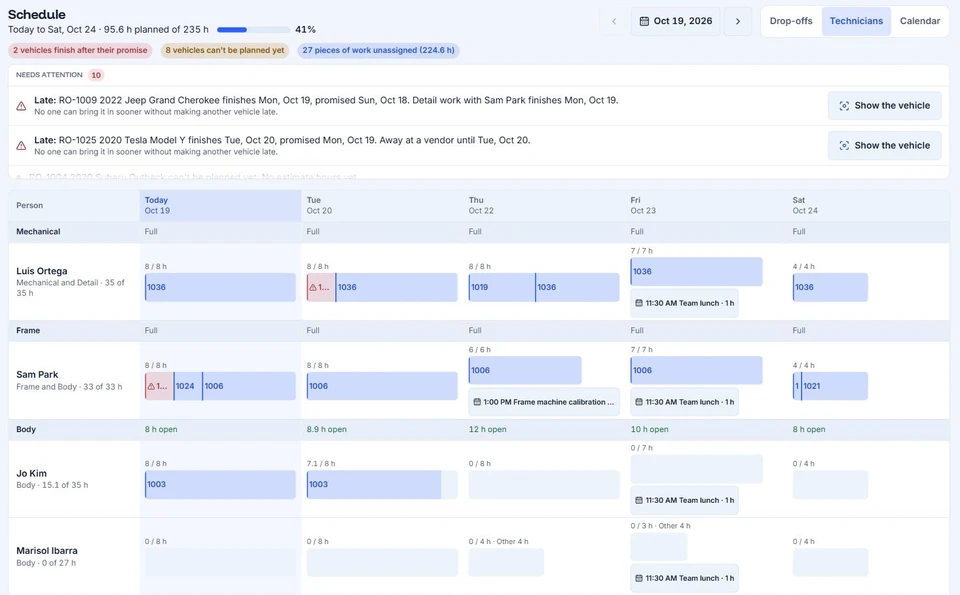Open Luis Ortega's 1036 block on Friday
This screenshot has height=595, width=960.
point(697,271)
